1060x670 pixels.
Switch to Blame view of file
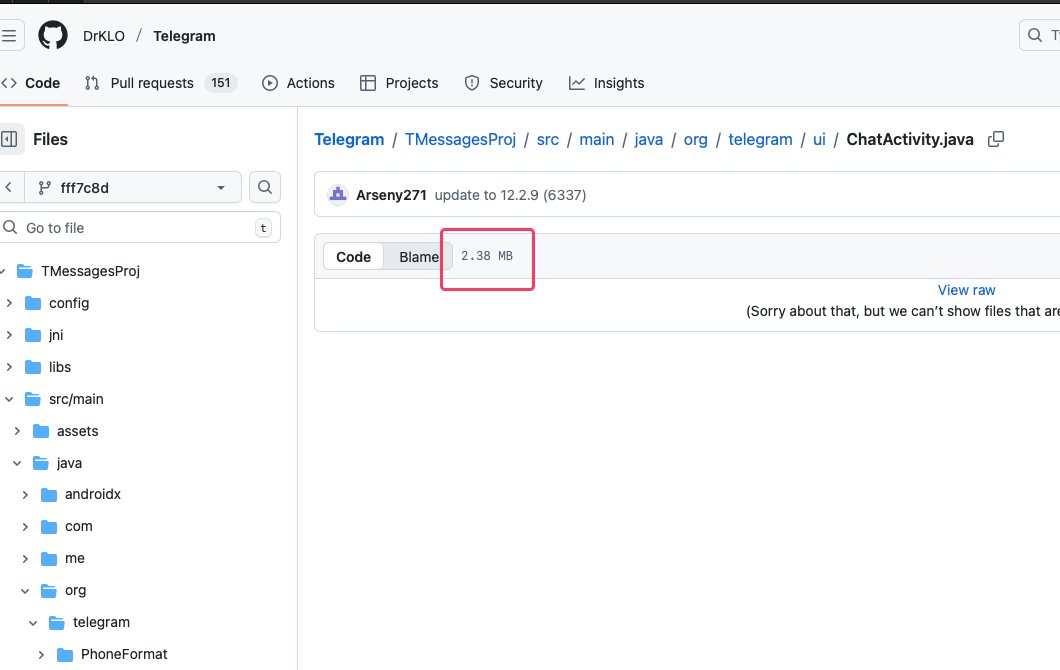click(418, 257)
